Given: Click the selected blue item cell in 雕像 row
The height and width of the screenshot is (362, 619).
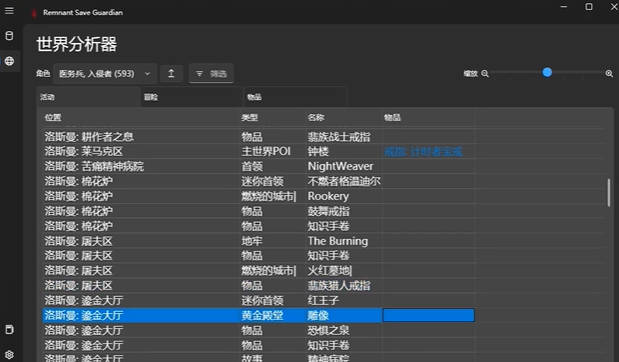Looking at the screenshot, I should (429, 315).
